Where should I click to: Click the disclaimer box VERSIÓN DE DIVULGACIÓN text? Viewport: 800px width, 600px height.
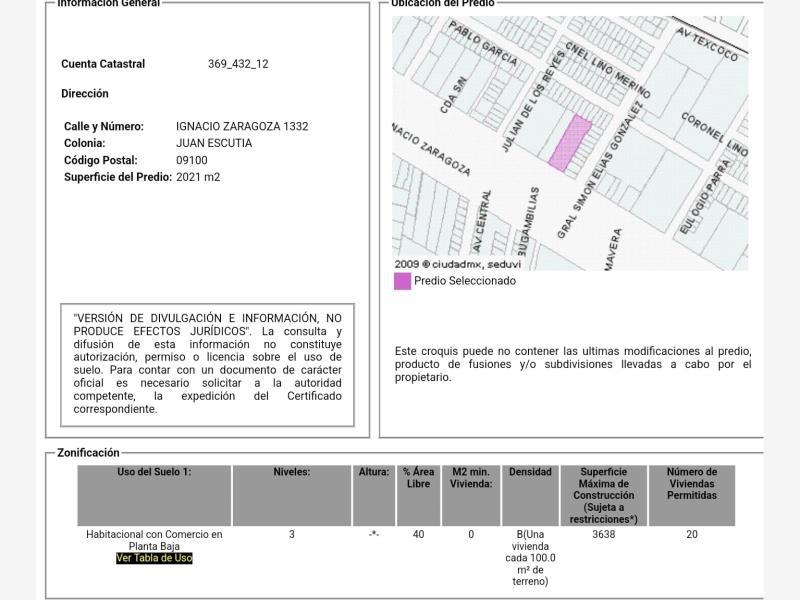click(208, 364)
